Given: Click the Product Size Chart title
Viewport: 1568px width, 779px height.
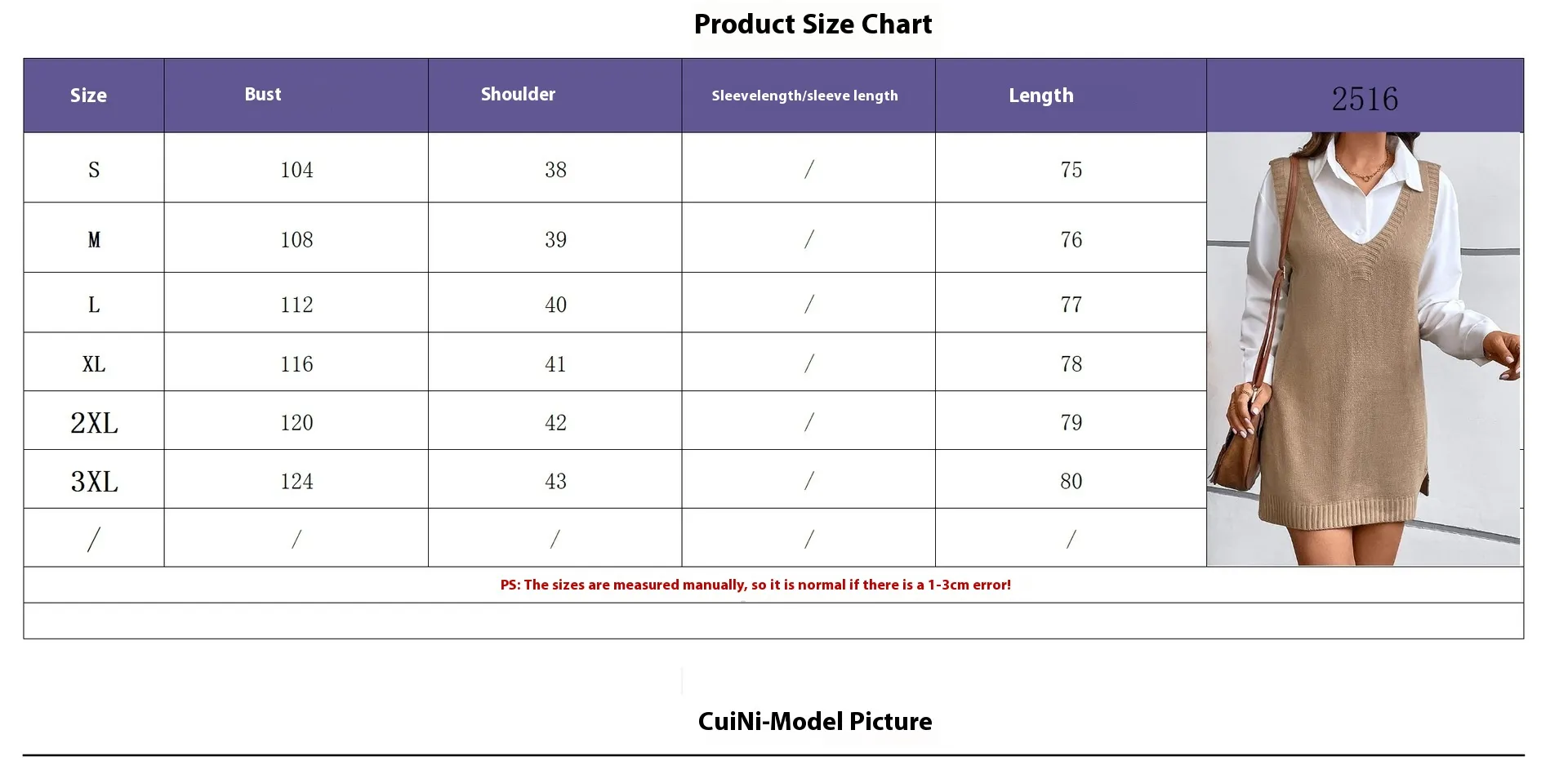Looking at the screenshot, I should (x=813, y=24).
